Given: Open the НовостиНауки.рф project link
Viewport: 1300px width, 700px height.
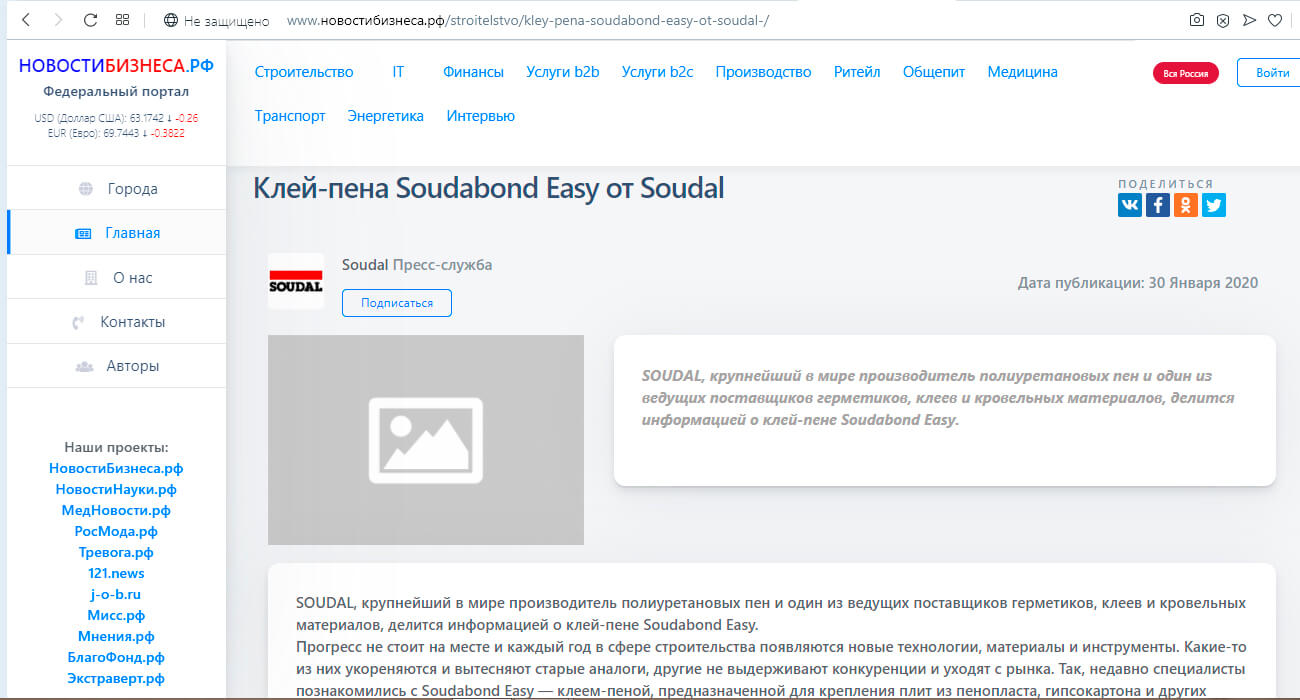Looking at the screenshot, I should pos(116,489).
